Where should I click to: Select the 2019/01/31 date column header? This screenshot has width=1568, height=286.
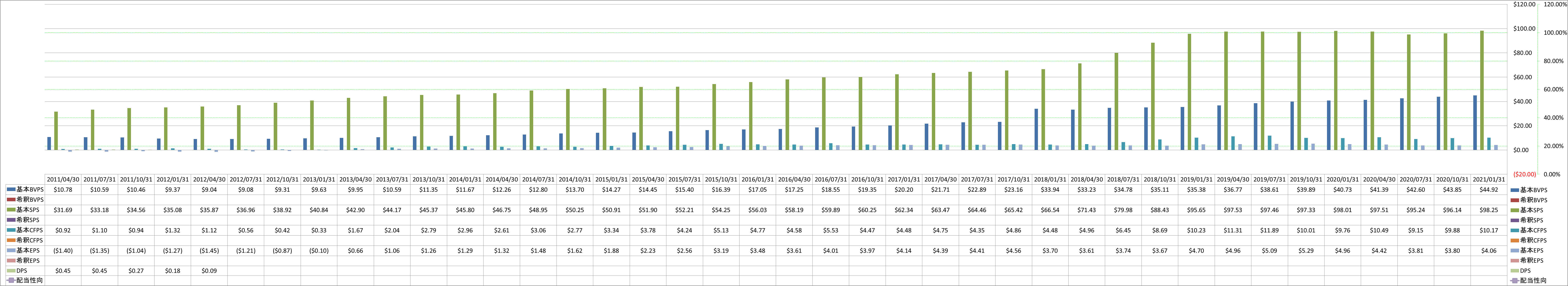pos(1196,179)
